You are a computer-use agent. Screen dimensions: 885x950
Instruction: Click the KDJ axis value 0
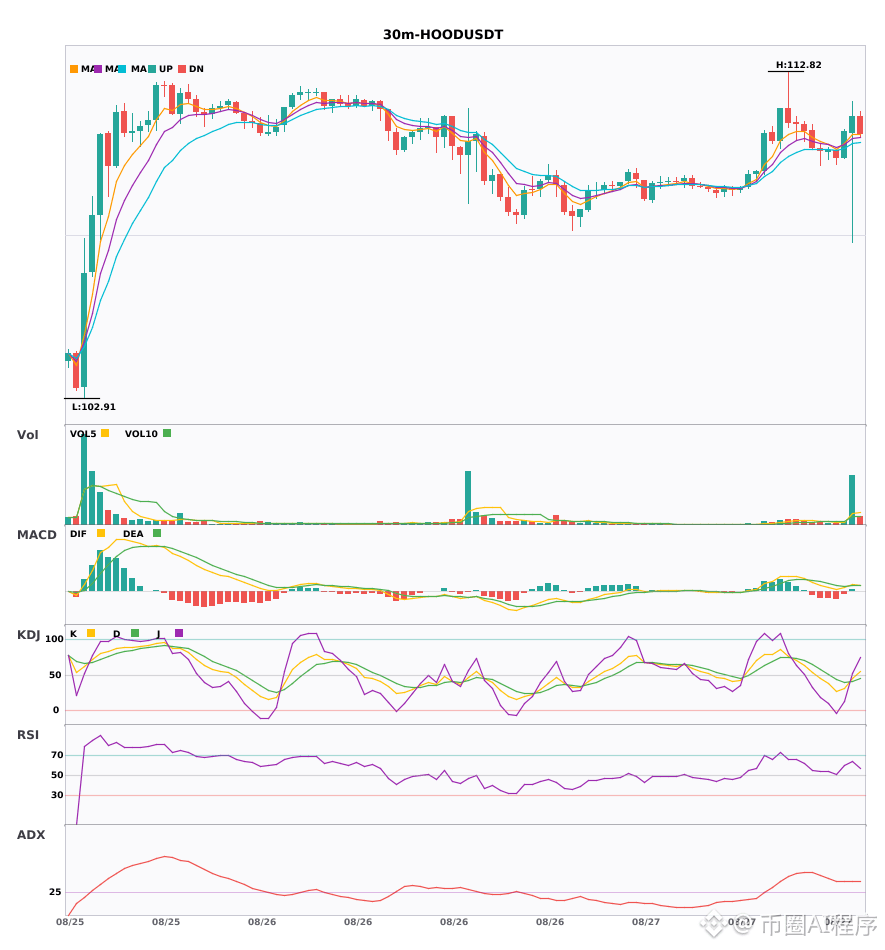click(56, 710)
